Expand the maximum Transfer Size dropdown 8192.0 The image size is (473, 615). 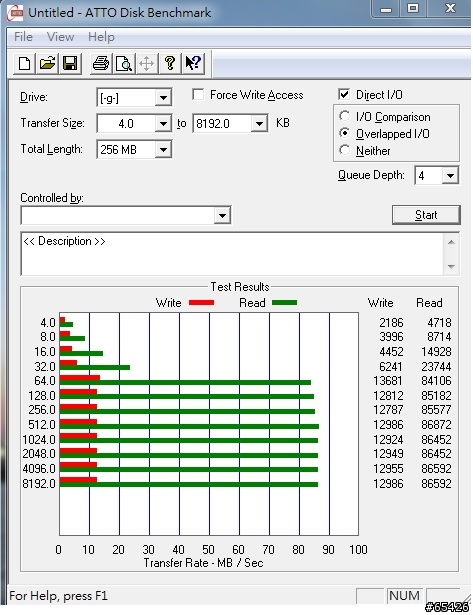259,124
